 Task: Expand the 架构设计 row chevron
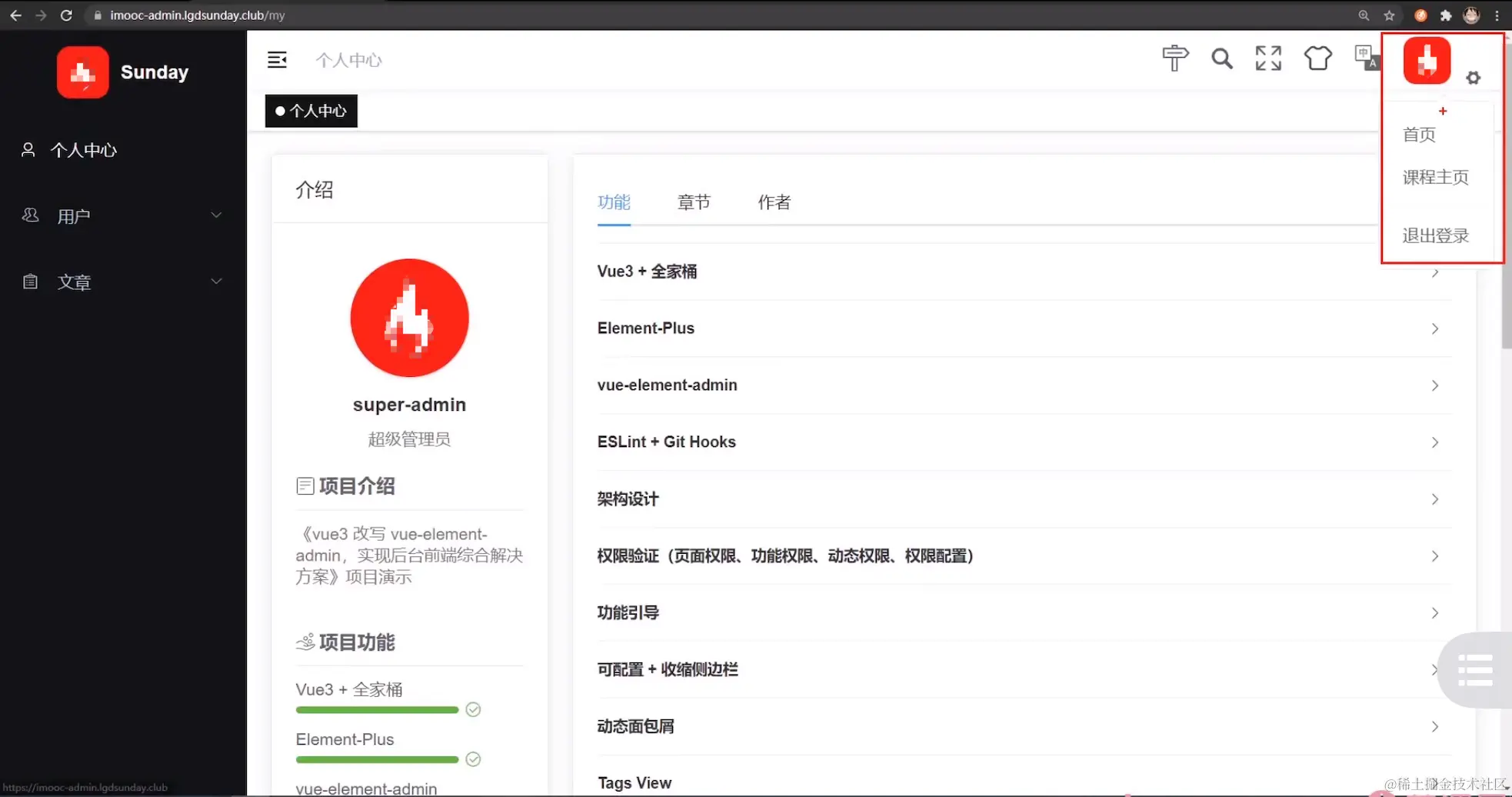[1435, 499]
